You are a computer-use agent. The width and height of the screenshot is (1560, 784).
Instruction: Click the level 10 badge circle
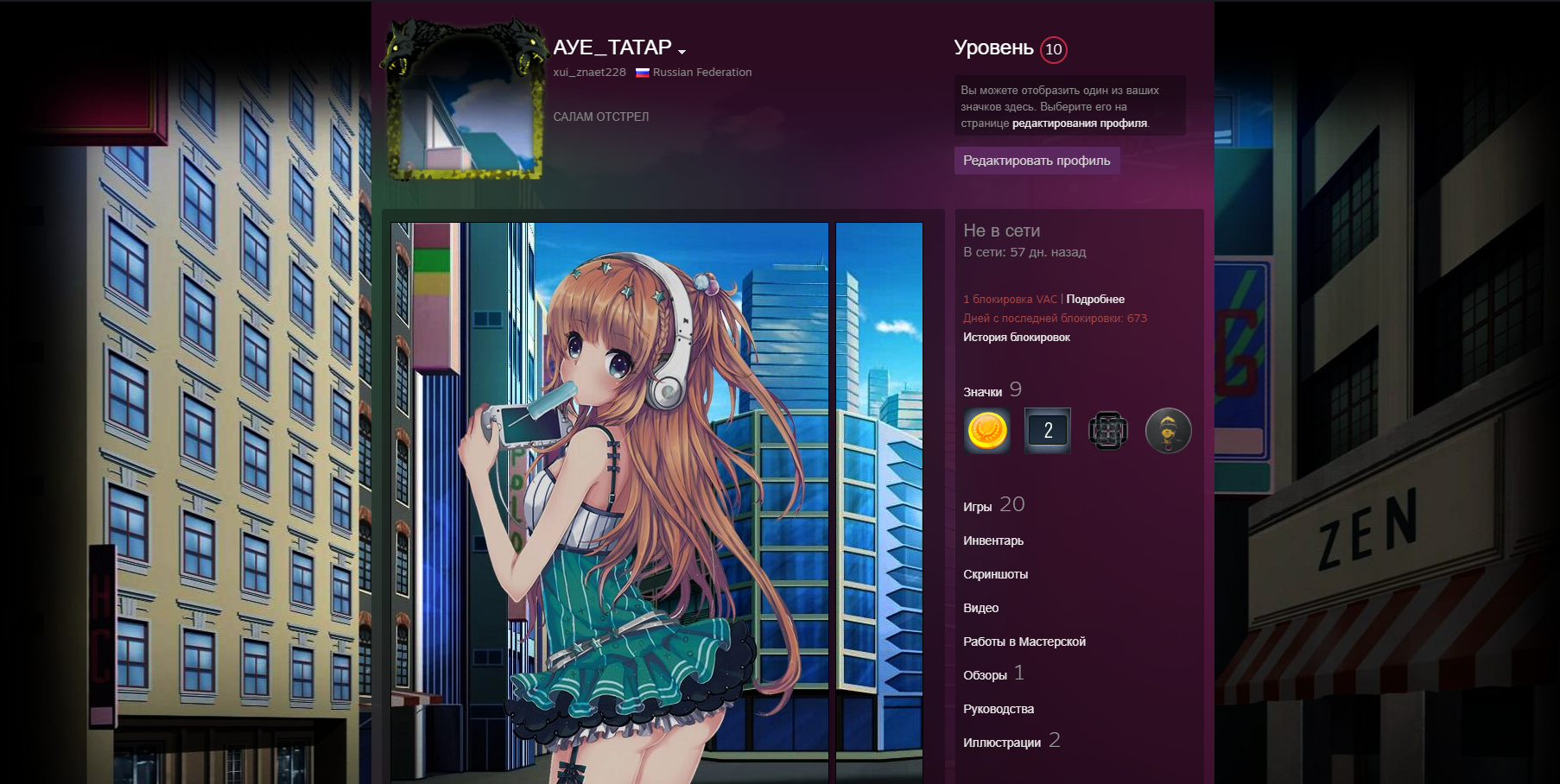[x=1053, y=49]
